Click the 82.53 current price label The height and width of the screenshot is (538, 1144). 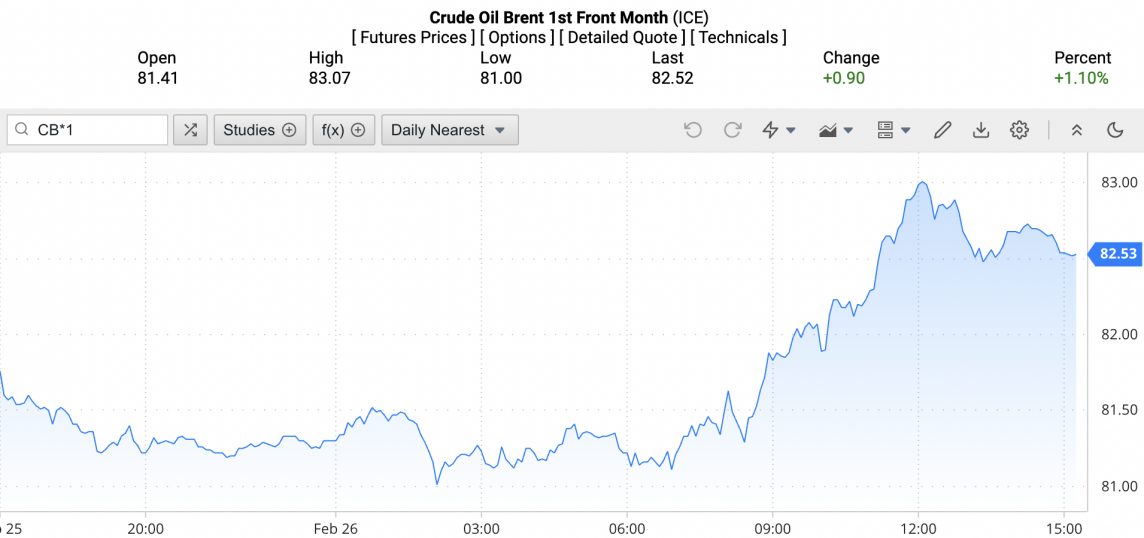click(x=1117, y=254)
